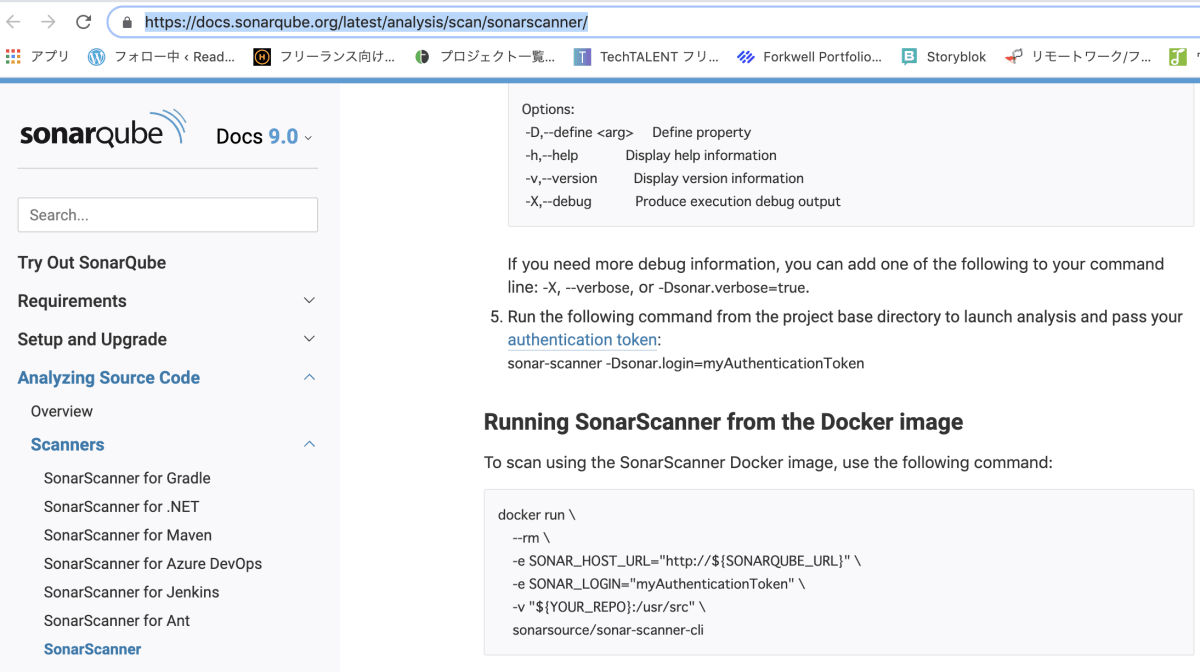Click the 'Options:' label in code block
The width and height of the screenshot is (1200, 672).
tap(548, 109)
